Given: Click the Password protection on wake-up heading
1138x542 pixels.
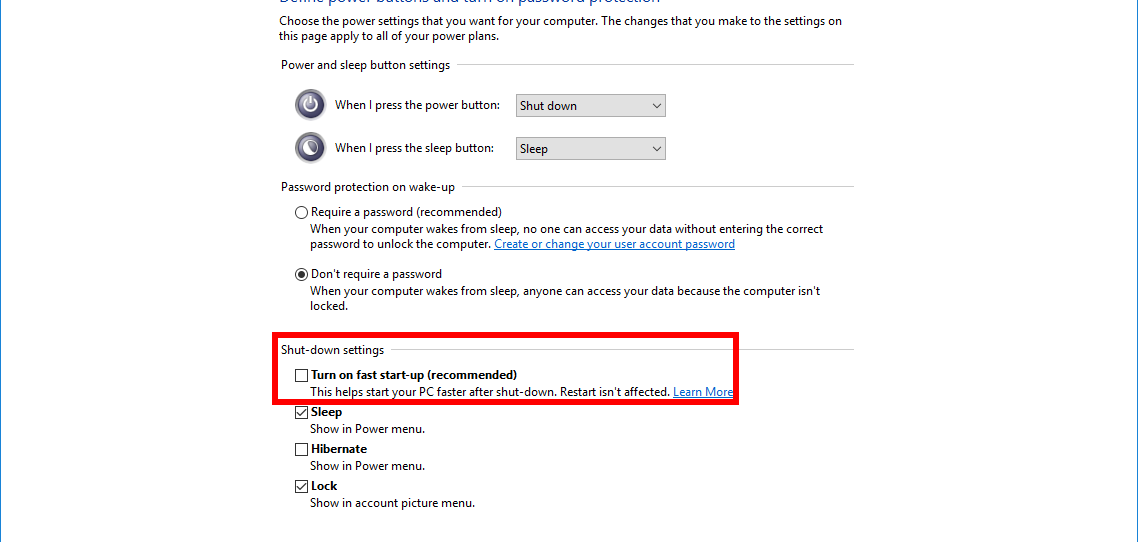Looking at the screenshot, I should pos(368,187).
